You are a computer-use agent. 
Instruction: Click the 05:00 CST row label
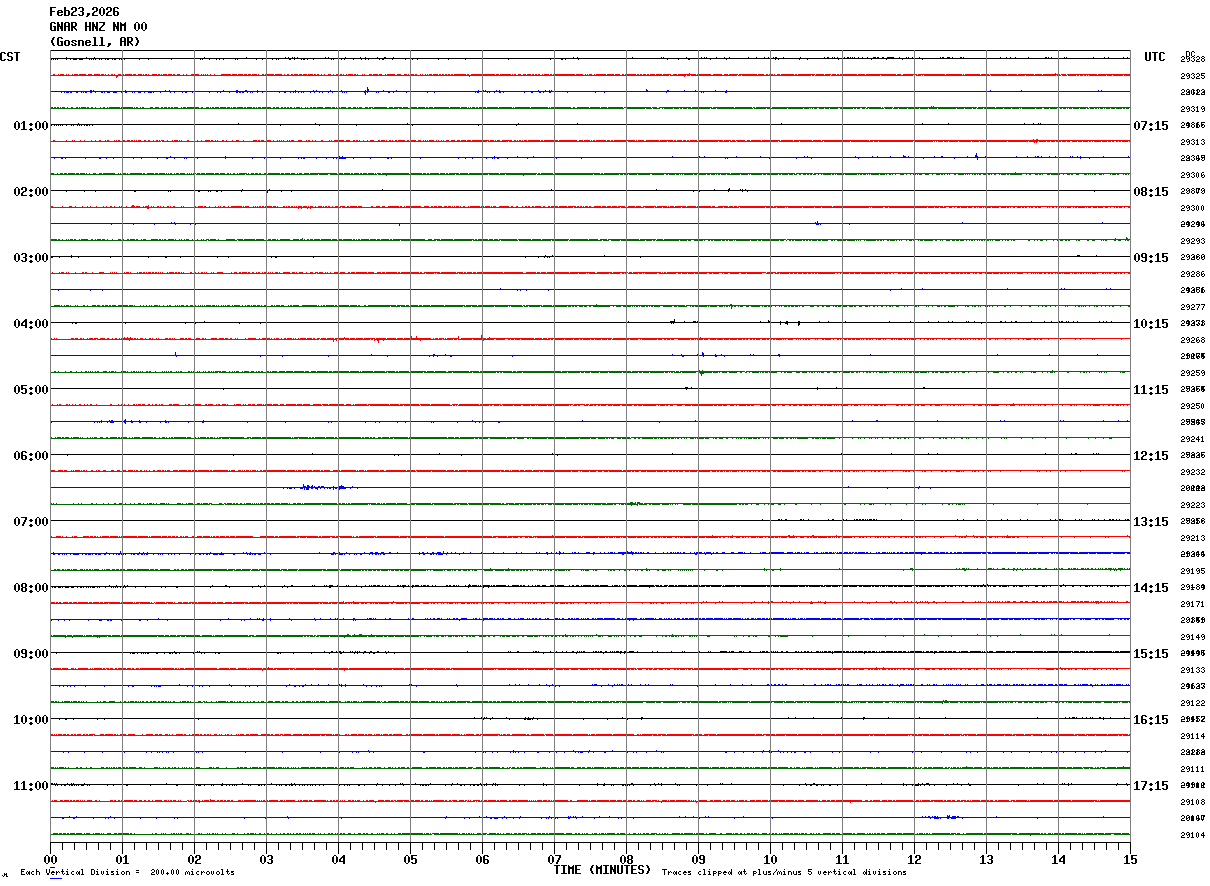click(x=31, y=389)
